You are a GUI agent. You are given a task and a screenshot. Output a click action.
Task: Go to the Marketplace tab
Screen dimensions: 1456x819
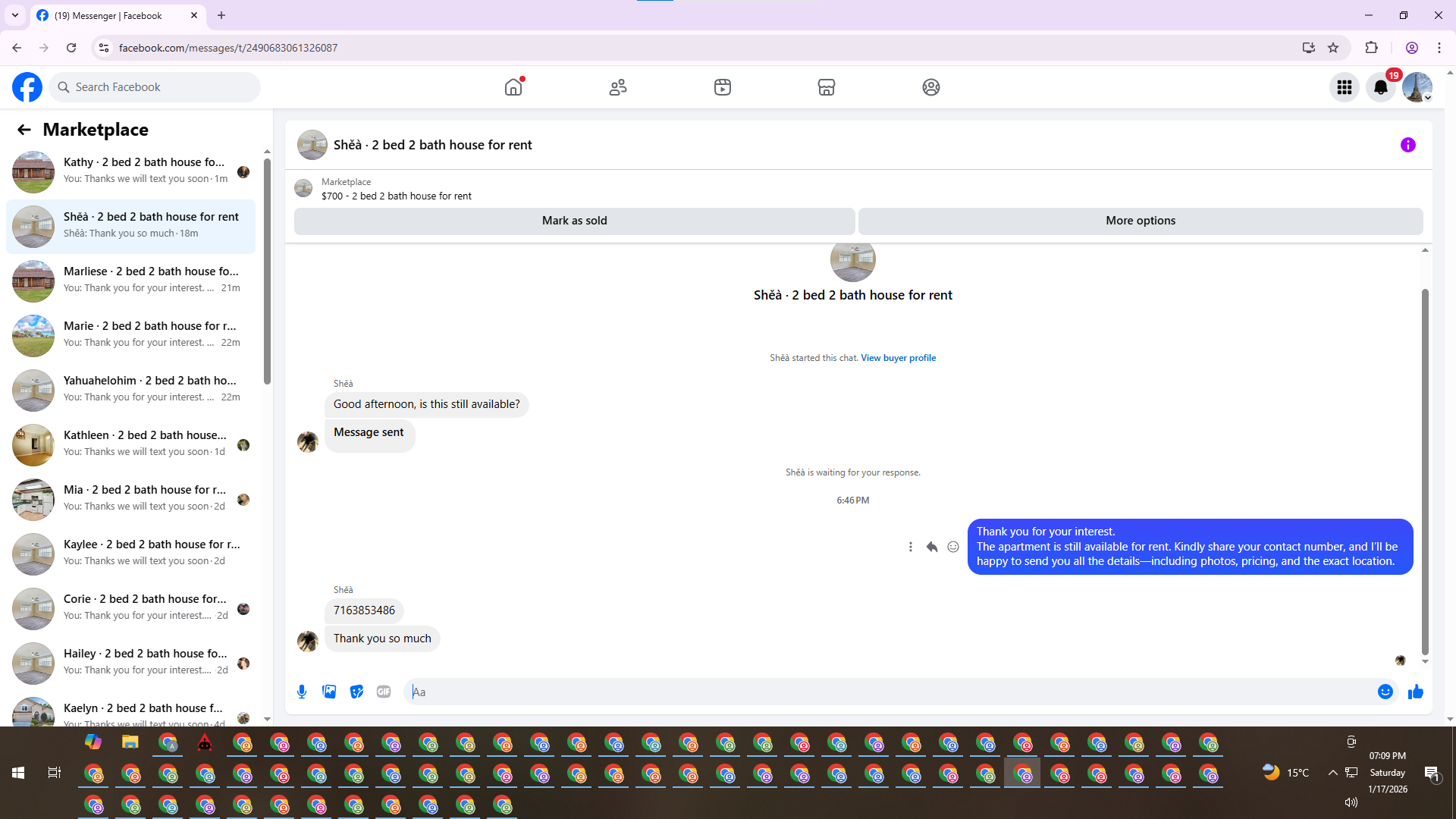tap(827, 87)
